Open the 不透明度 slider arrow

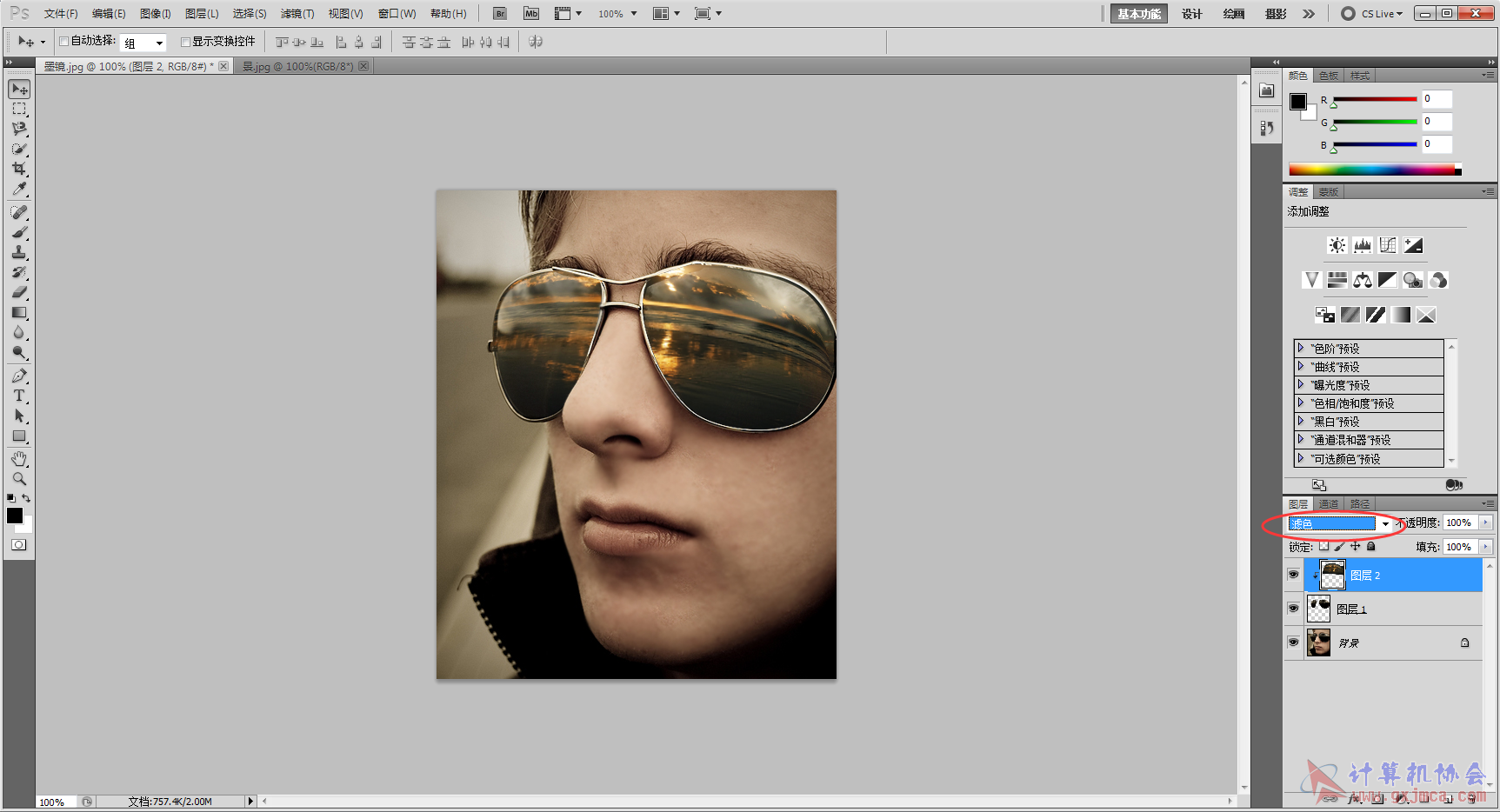1485,522
